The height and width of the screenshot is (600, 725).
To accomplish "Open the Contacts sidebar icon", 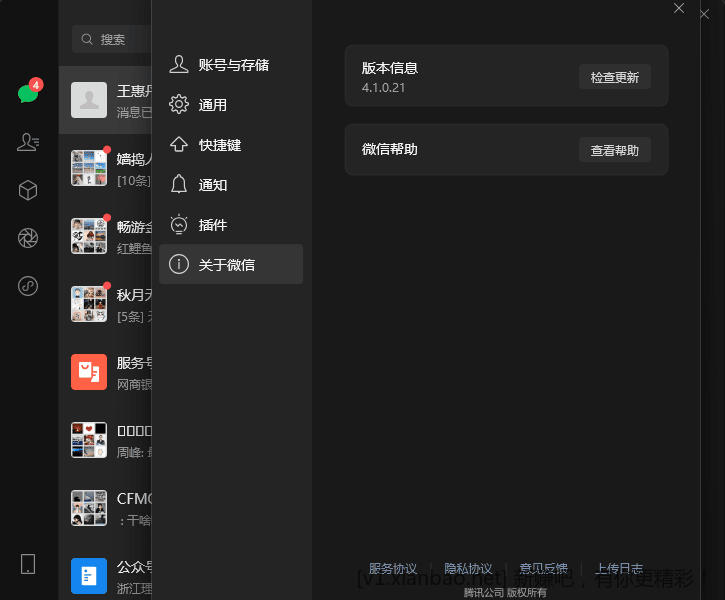I will (x=28, y=142).
